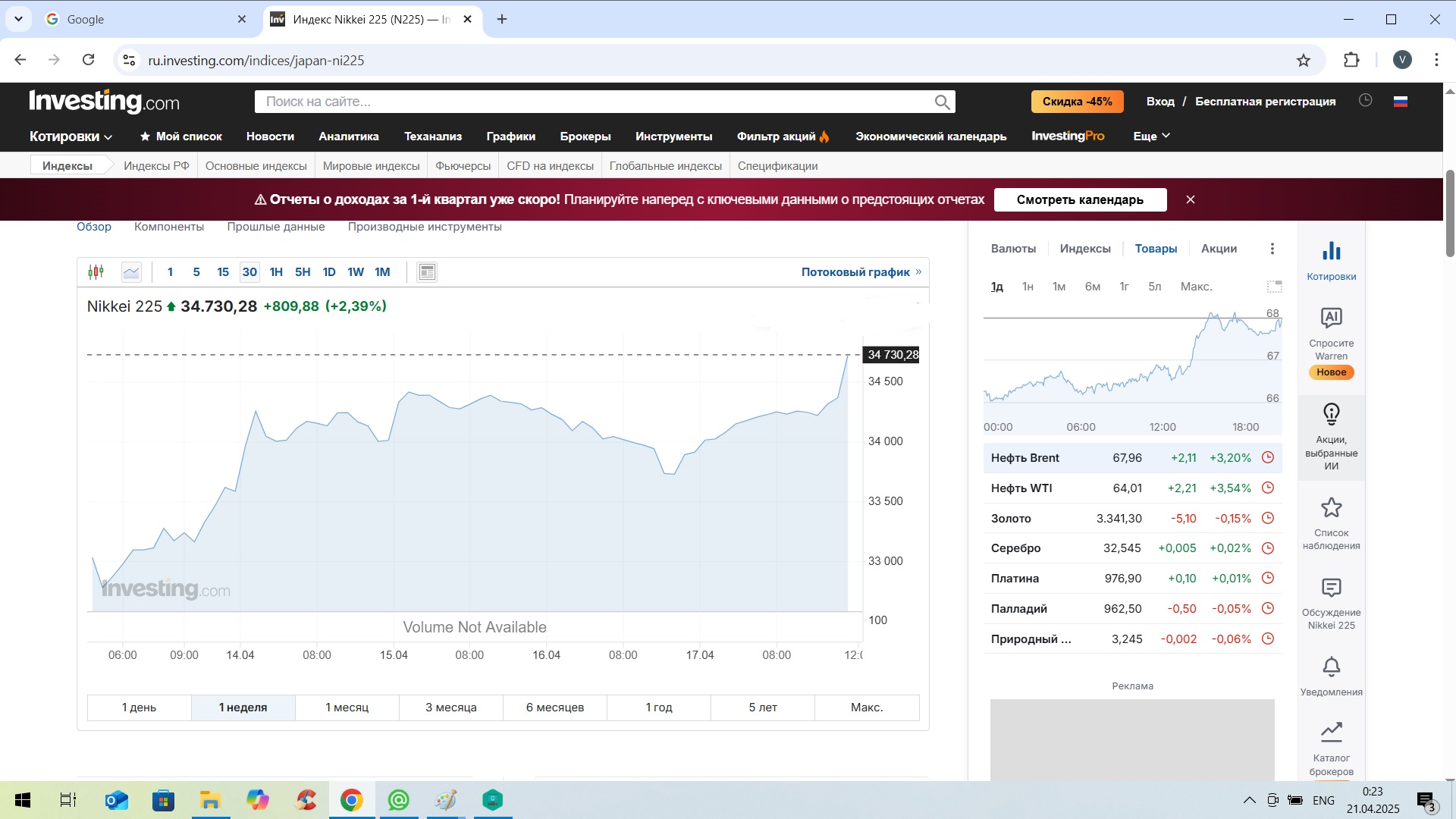Bookmark this page with star icon

1303,61
